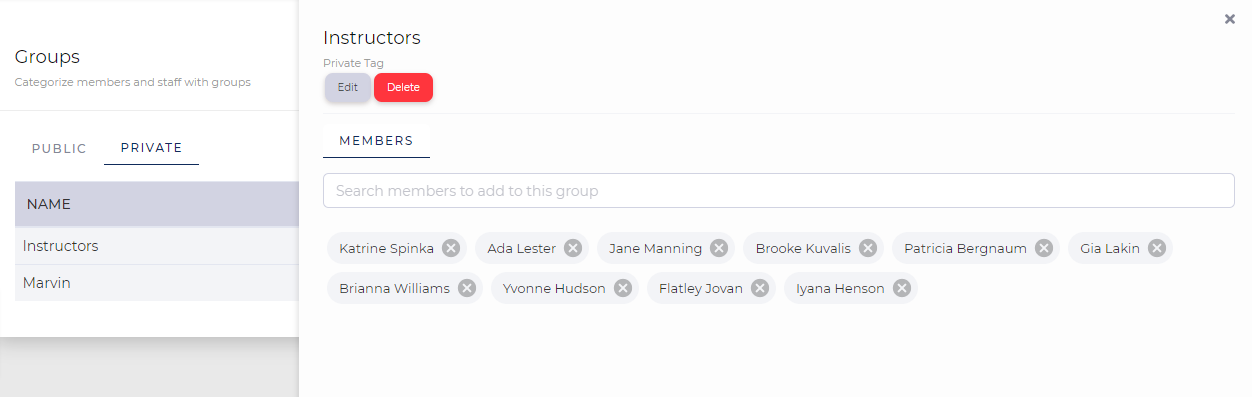Remove Flatley Jovan from the group
This screenshot has height=397, width=1252.
click(x=760, y=288)
